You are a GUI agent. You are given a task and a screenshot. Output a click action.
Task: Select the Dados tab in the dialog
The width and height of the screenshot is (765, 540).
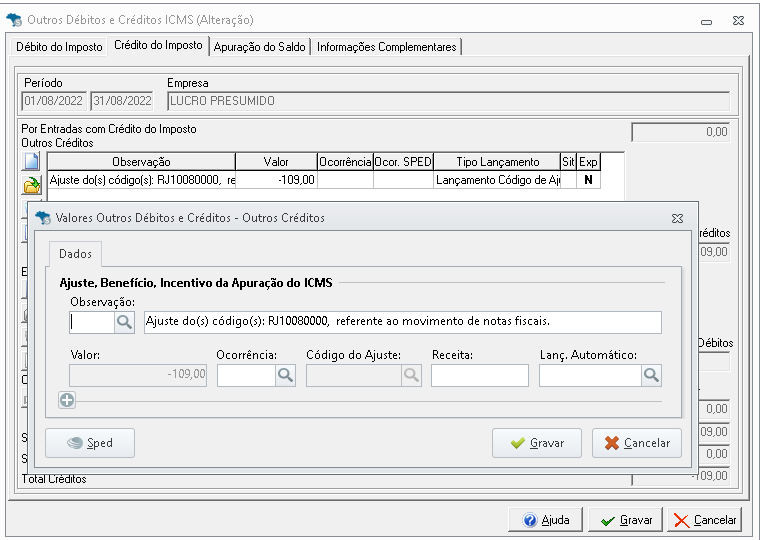click(75, 254)
